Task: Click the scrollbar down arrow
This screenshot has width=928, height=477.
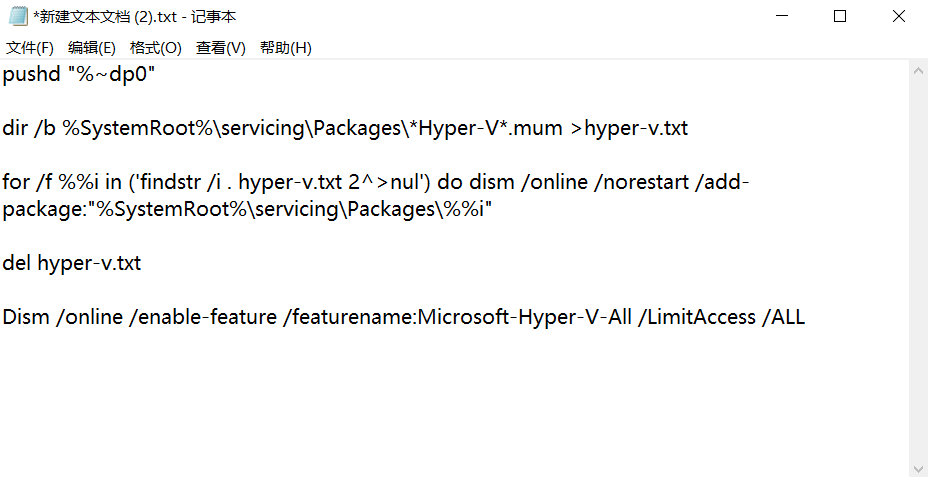Action: pyautogui.click(x=918, y=467)
